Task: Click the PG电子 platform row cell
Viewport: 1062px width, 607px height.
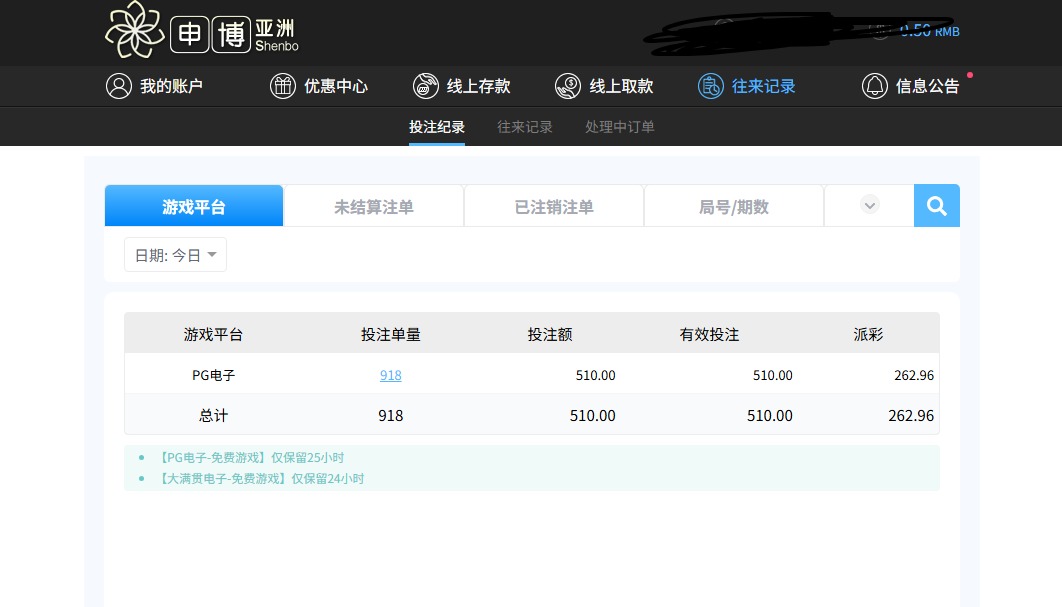Action: [213, 375]
